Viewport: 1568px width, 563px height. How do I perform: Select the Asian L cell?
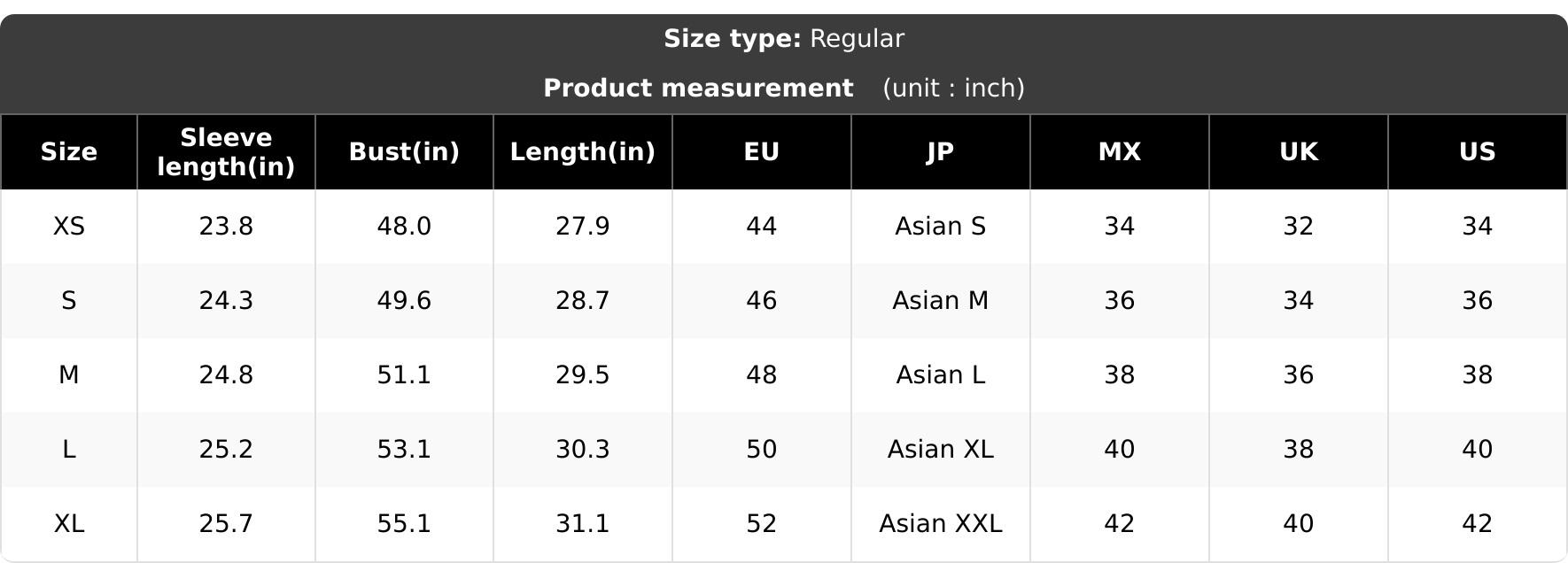point(941,375)
